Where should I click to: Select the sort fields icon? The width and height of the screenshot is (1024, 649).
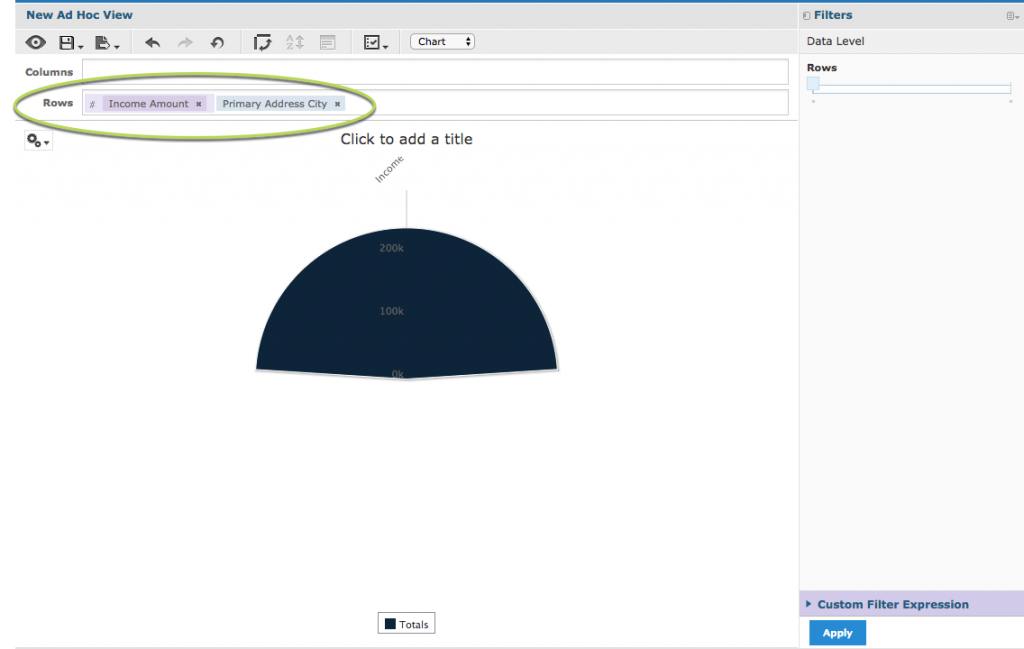[x=294, y=42]
